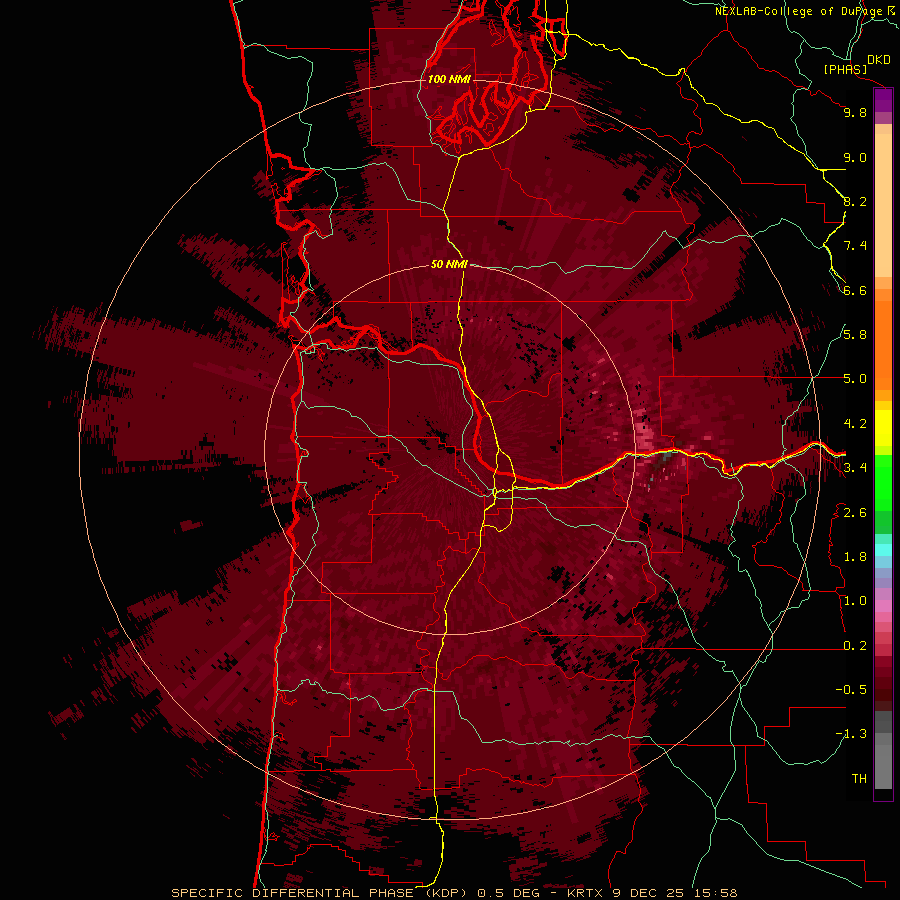The height and width of the screenshot is (900, 900).
Task: Click the 7.4 legend value
Action: pos(855,246)
